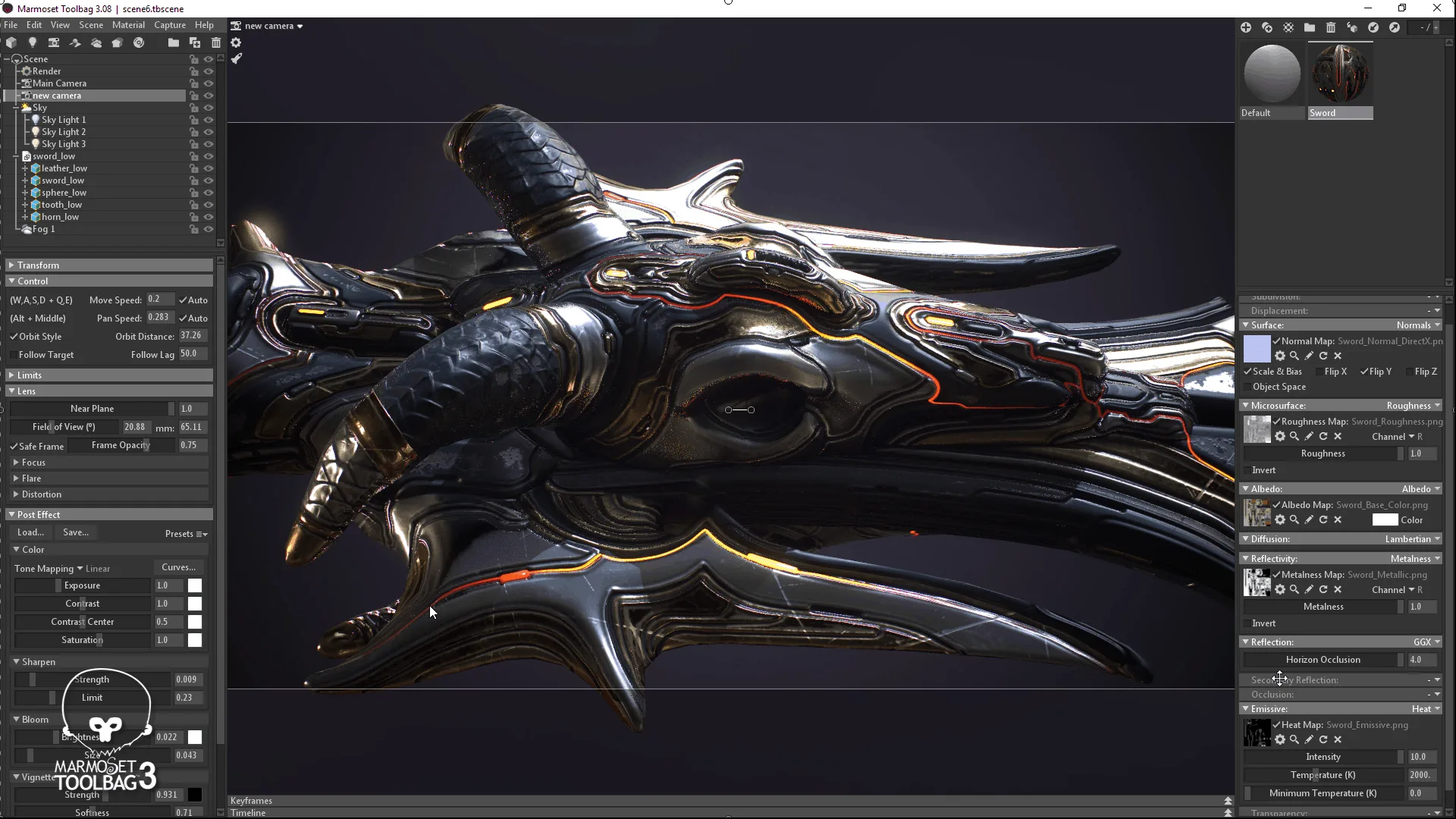Open the Scene menu in menu bar

90,25
